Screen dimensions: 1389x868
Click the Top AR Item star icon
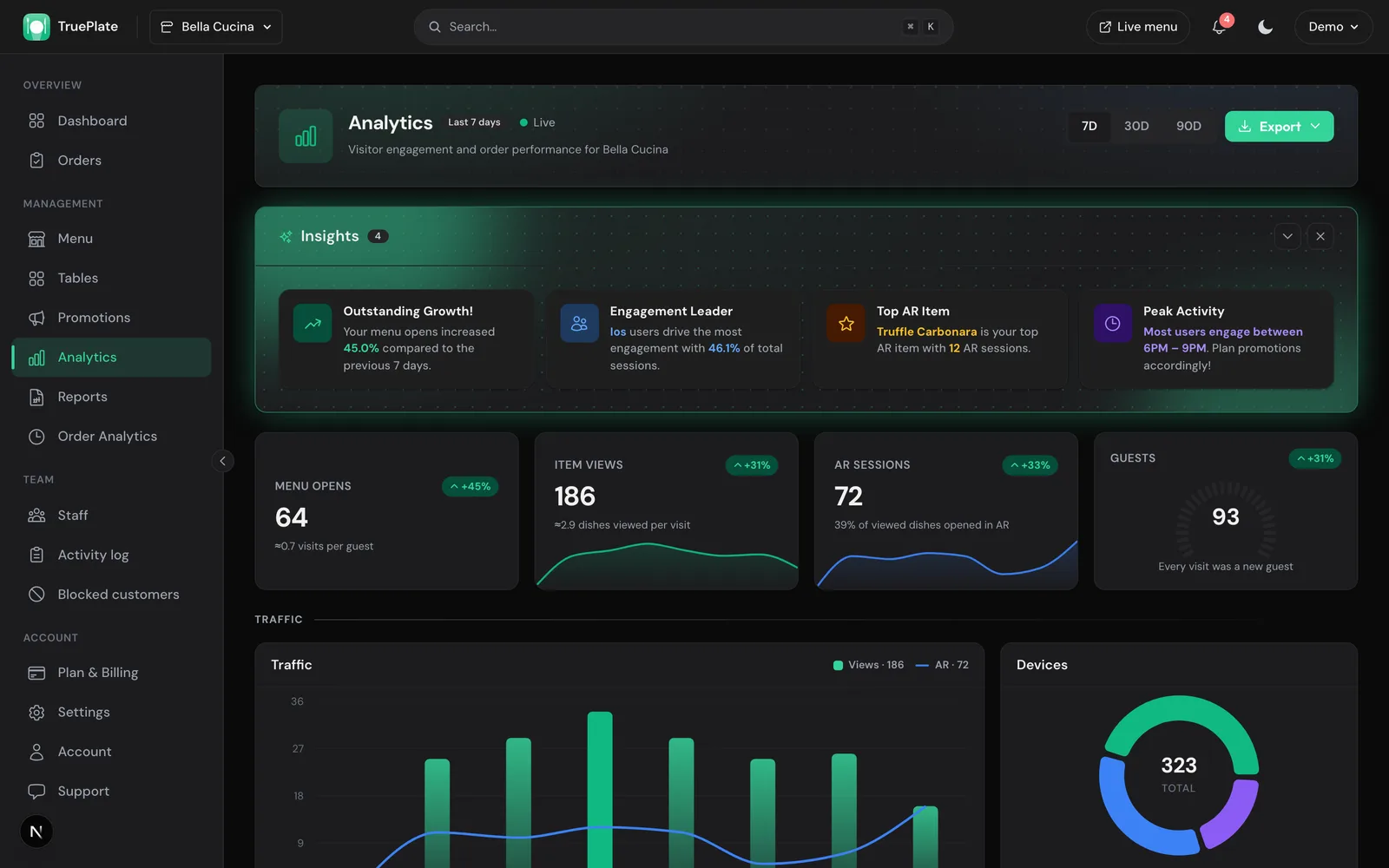pyautogui.click(x=846, y=324)
